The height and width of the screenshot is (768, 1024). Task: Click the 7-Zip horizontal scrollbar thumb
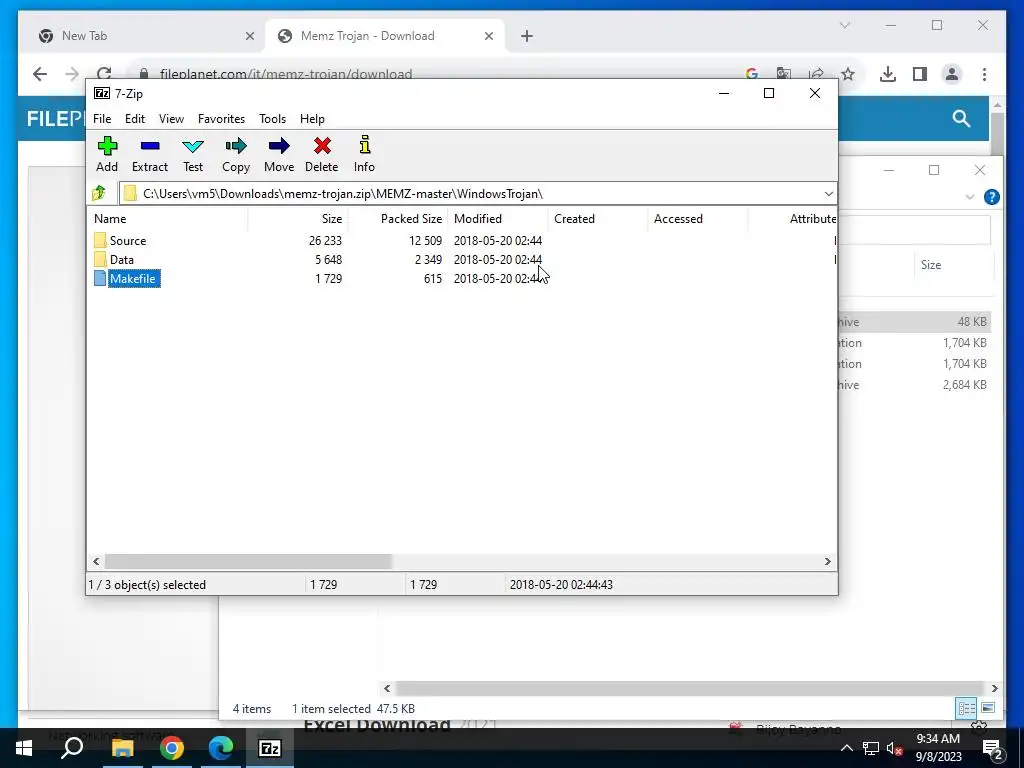(x=248, y=562)
